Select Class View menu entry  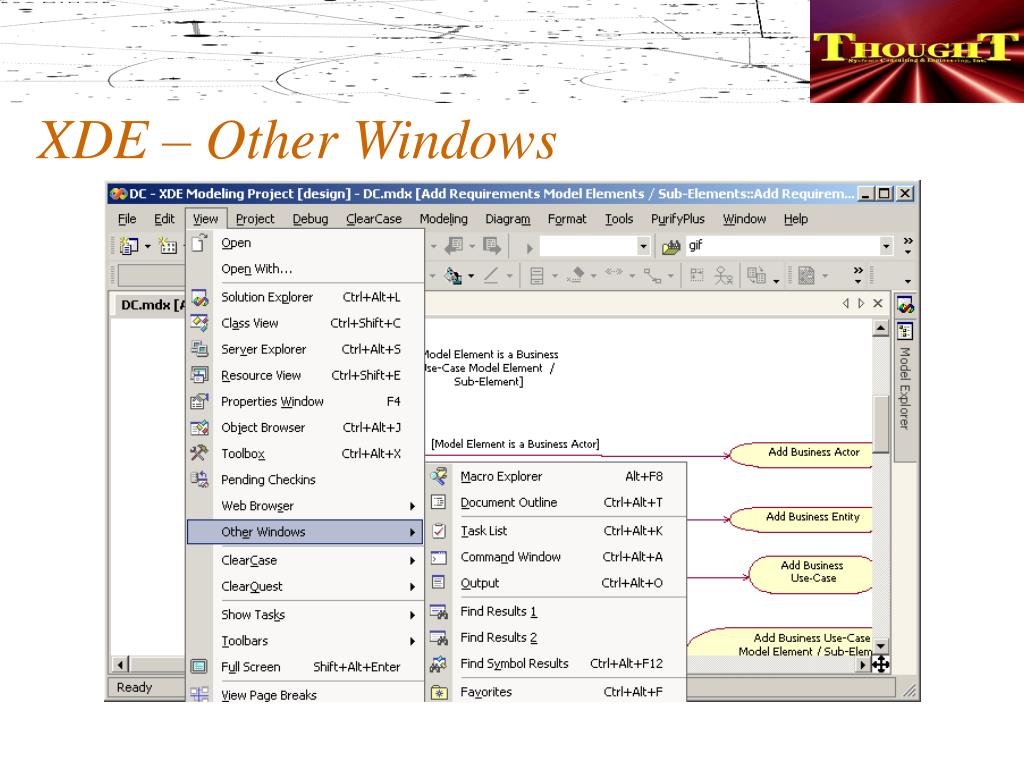304,323
